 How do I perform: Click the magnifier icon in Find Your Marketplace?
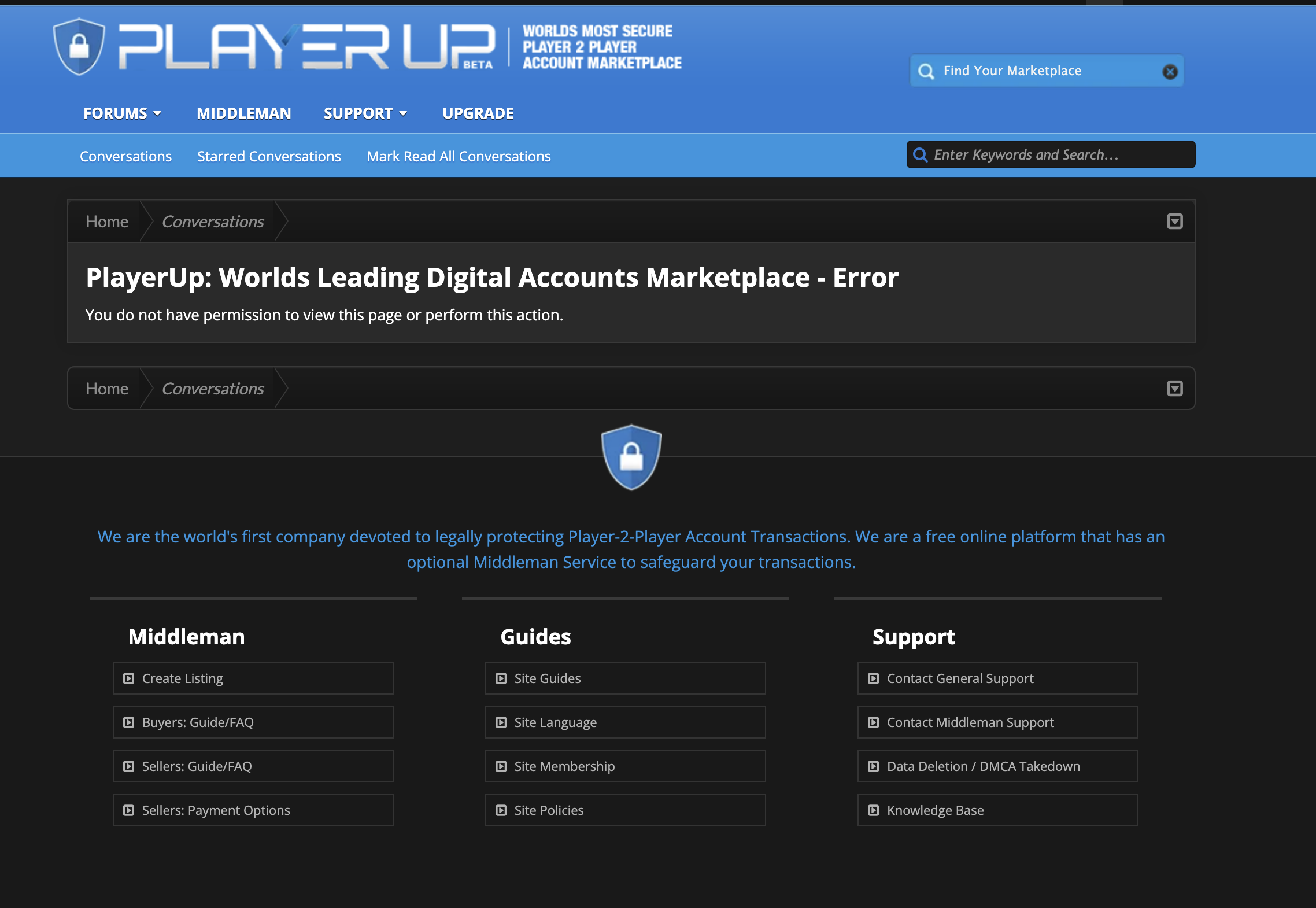point(926,71)
